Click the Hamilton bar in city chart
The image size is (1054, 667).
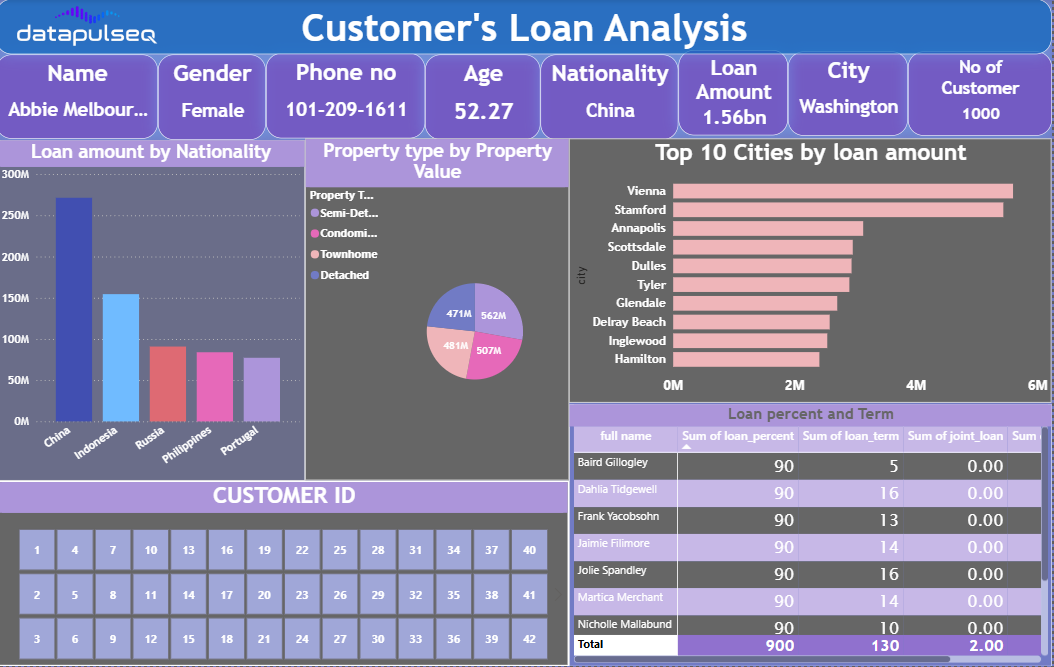(746, 359)
